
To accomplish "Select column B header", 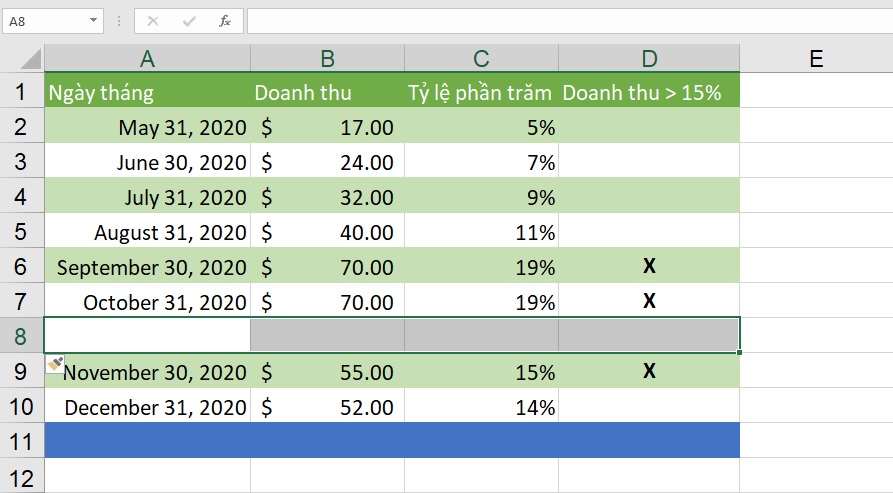I will tap(327, 59).
